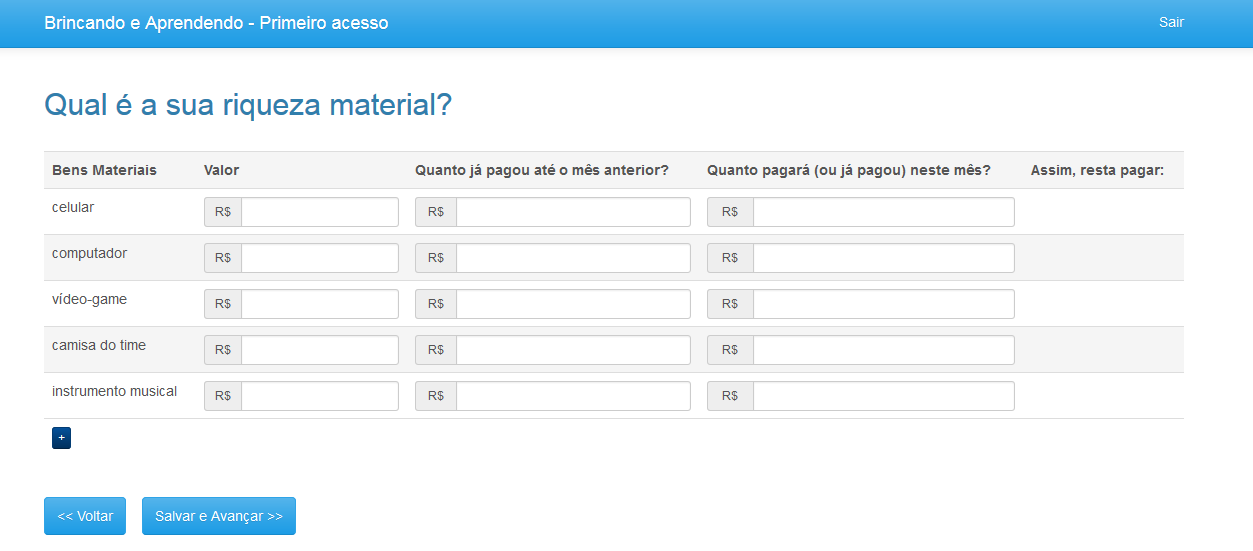Click R$ prefix of celular Valor field
This screenshot has width=1253, height=551.
(x=223, y=212)
